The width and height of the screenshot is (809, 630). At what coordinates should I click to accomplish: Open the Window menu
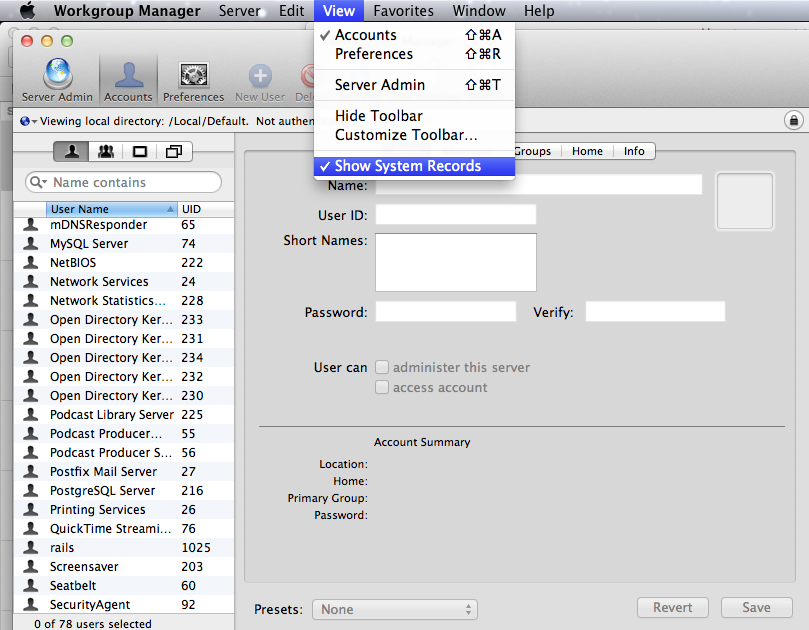coord(479,10)
